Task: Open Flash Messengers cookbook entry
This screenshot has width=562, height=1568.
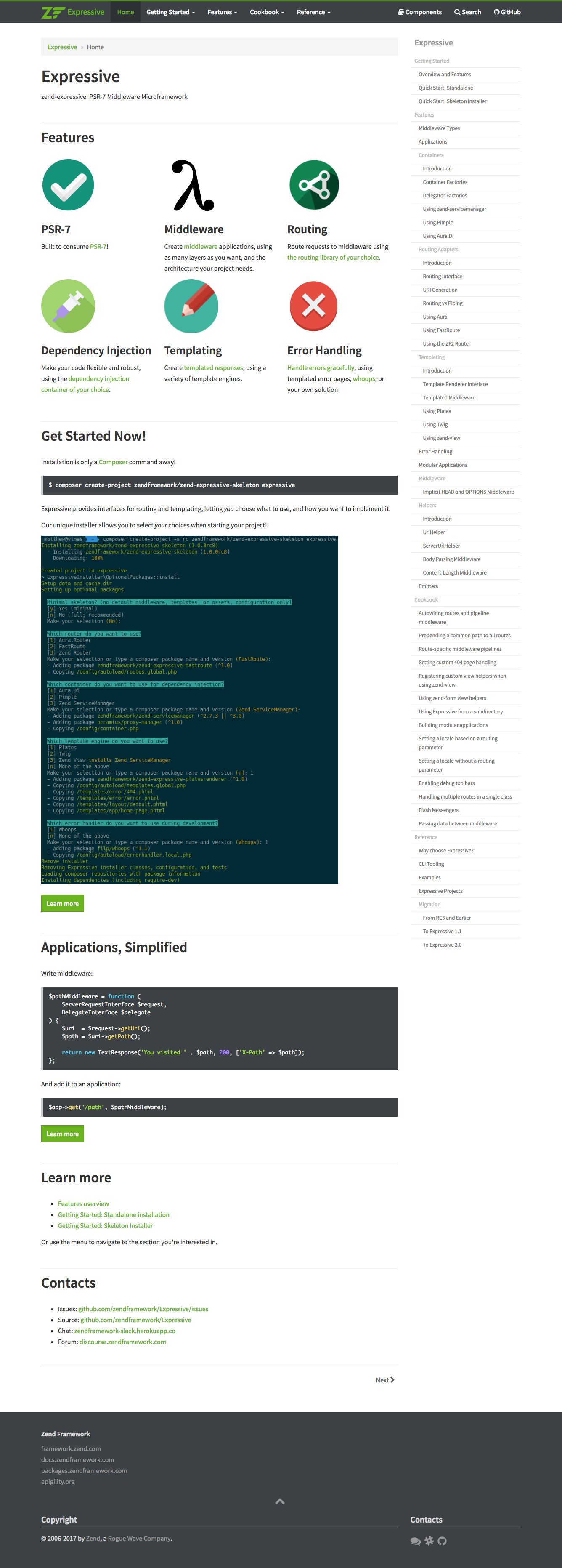Action: (x=438, y=810)
